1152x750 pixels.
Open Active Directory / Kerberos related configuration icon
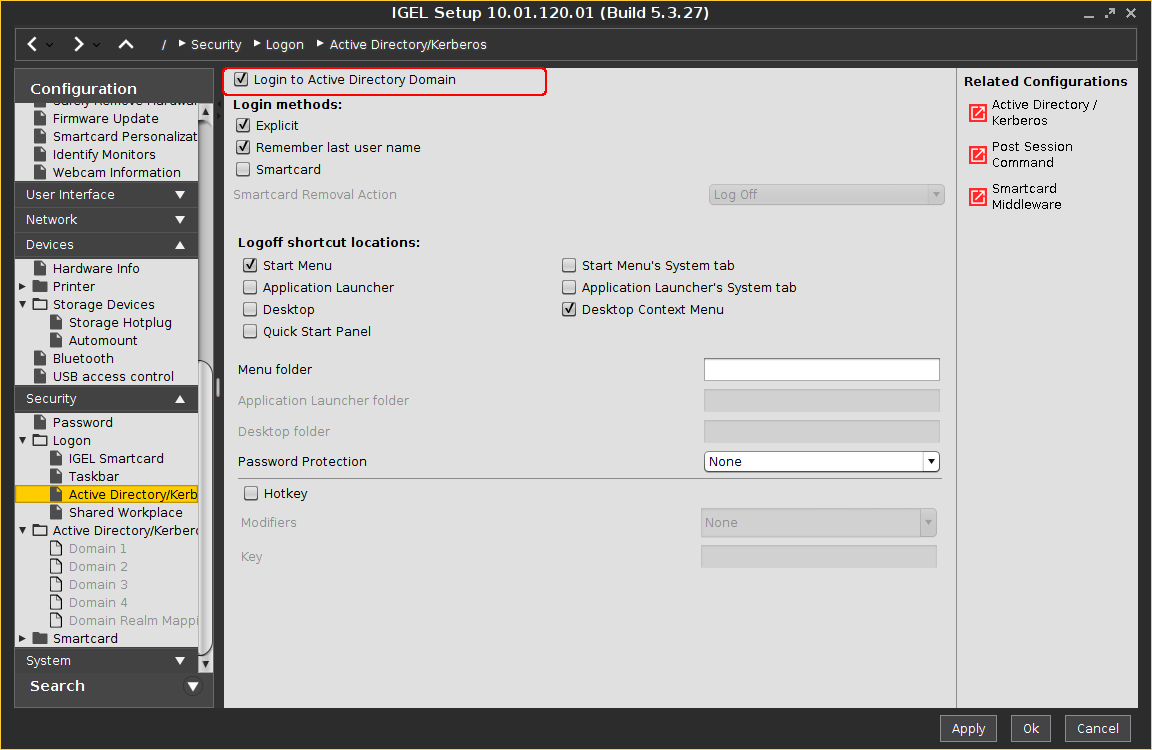click(x=977, y=113)
